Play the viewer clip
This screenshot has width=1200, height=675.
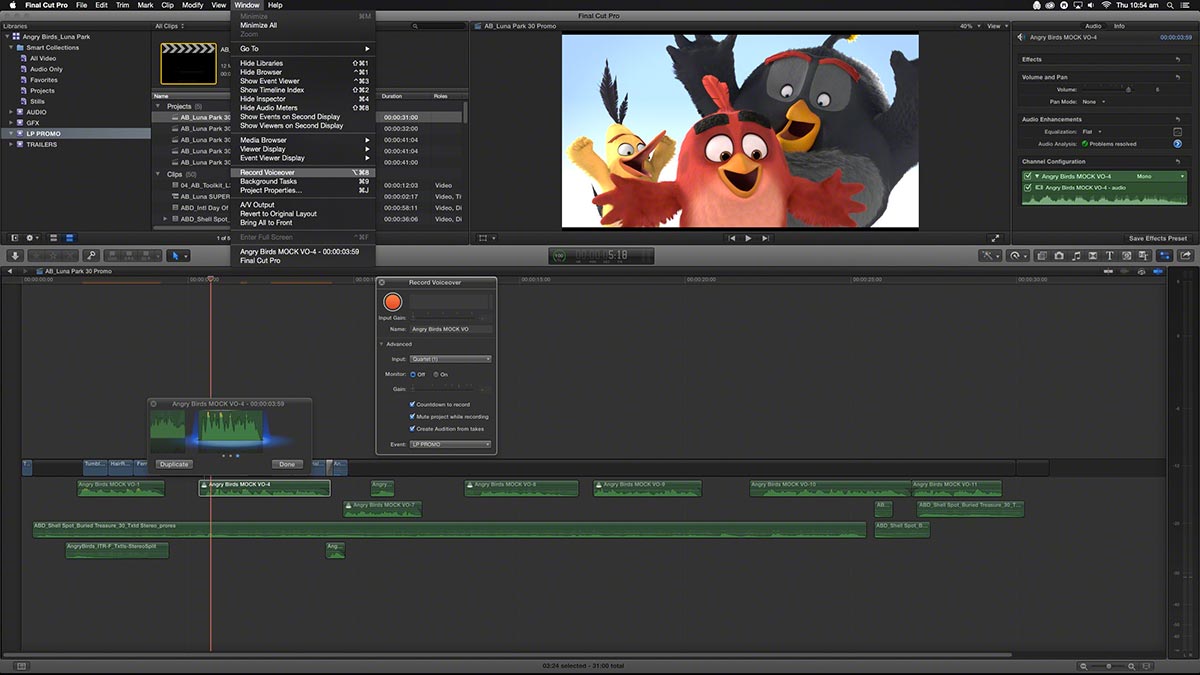tap(748, 238)
